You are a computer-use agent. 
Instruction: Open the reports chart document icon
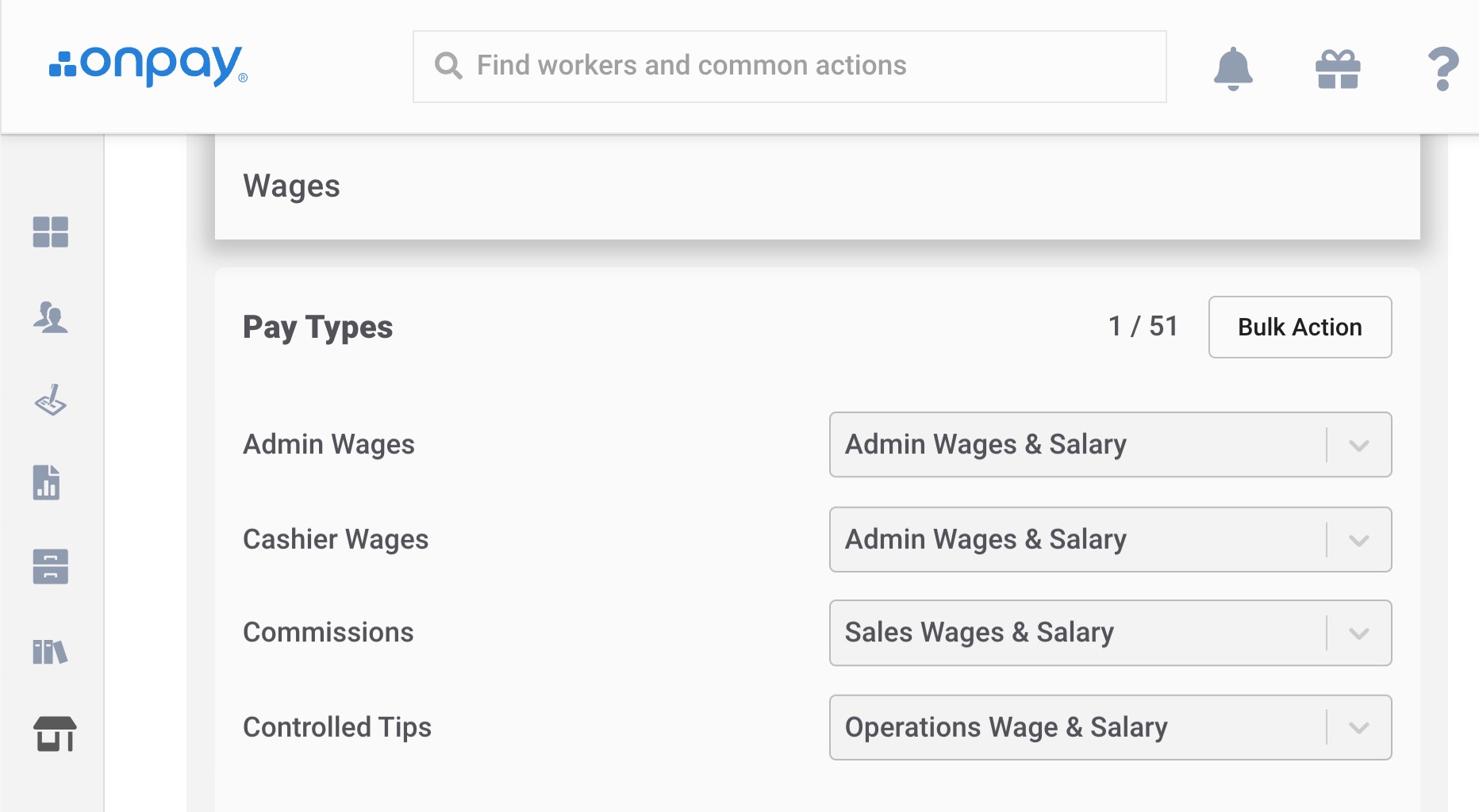click(x=47, y=482)
